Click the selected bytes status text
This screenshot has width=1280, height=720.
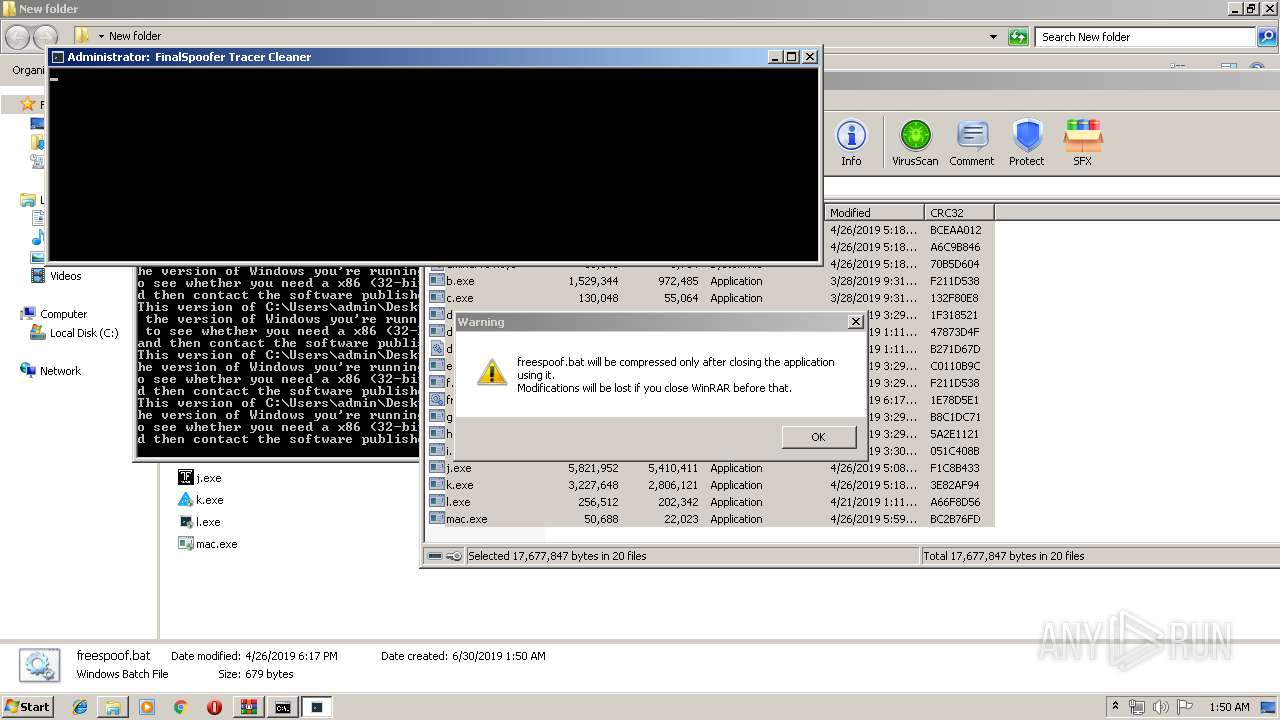pyautogui.click(x=557, y=556)
